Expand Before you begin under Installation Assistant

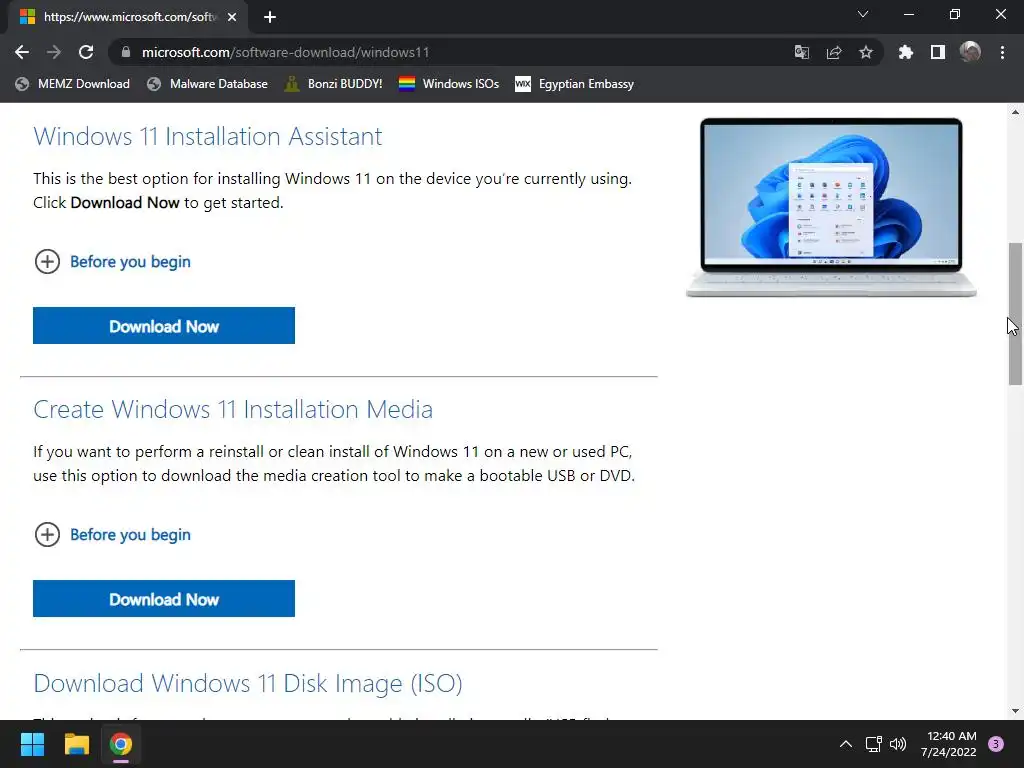point(112,261)
